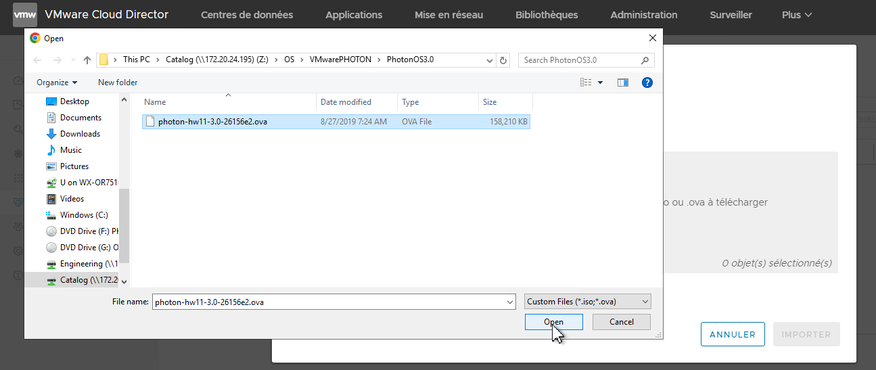This screenshot has height=370, width=876.
Task: Open the Administration menu
Action: pos(644,15)
